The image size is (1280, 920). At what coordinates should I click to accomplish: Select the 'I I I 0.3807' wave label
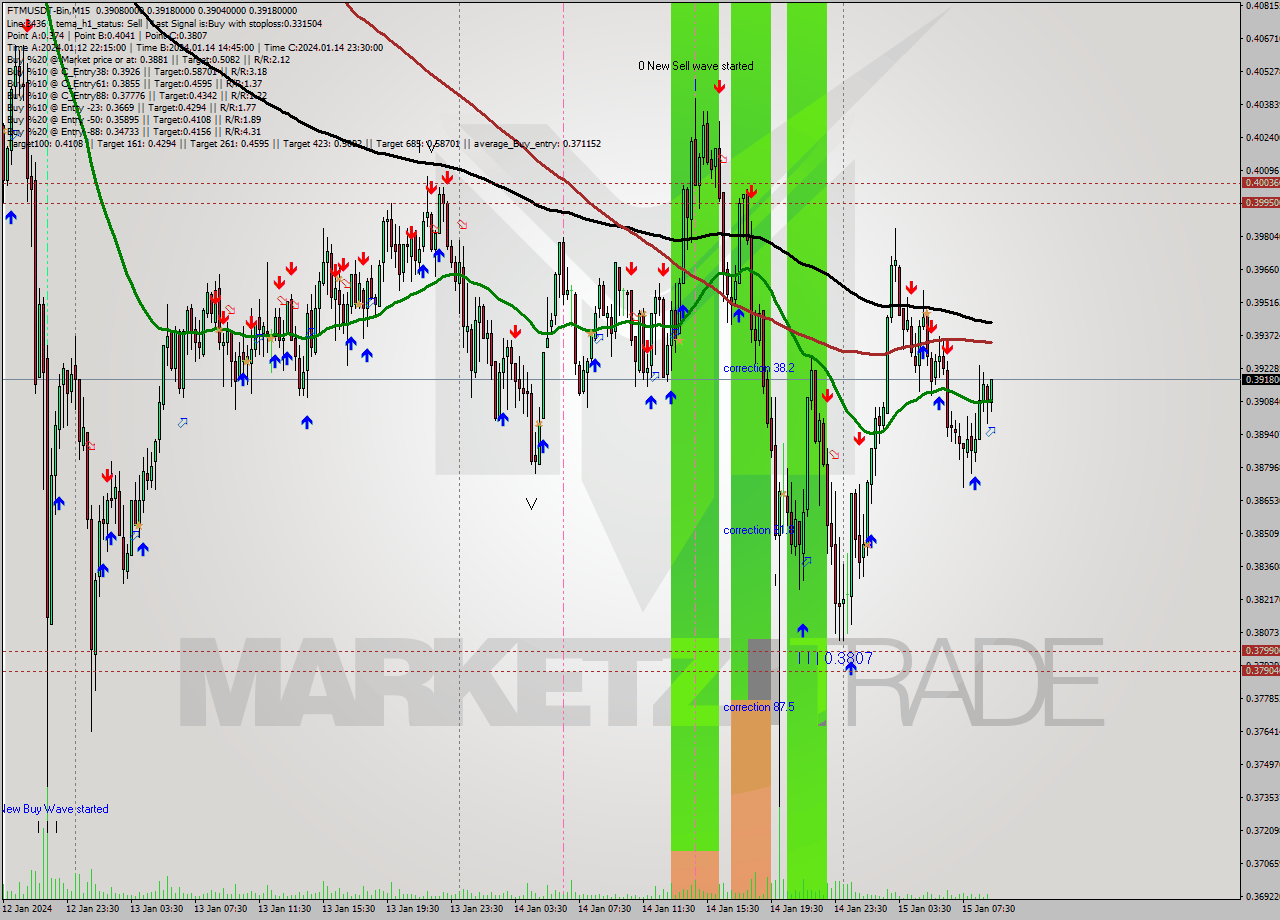[x=835, y=658]
